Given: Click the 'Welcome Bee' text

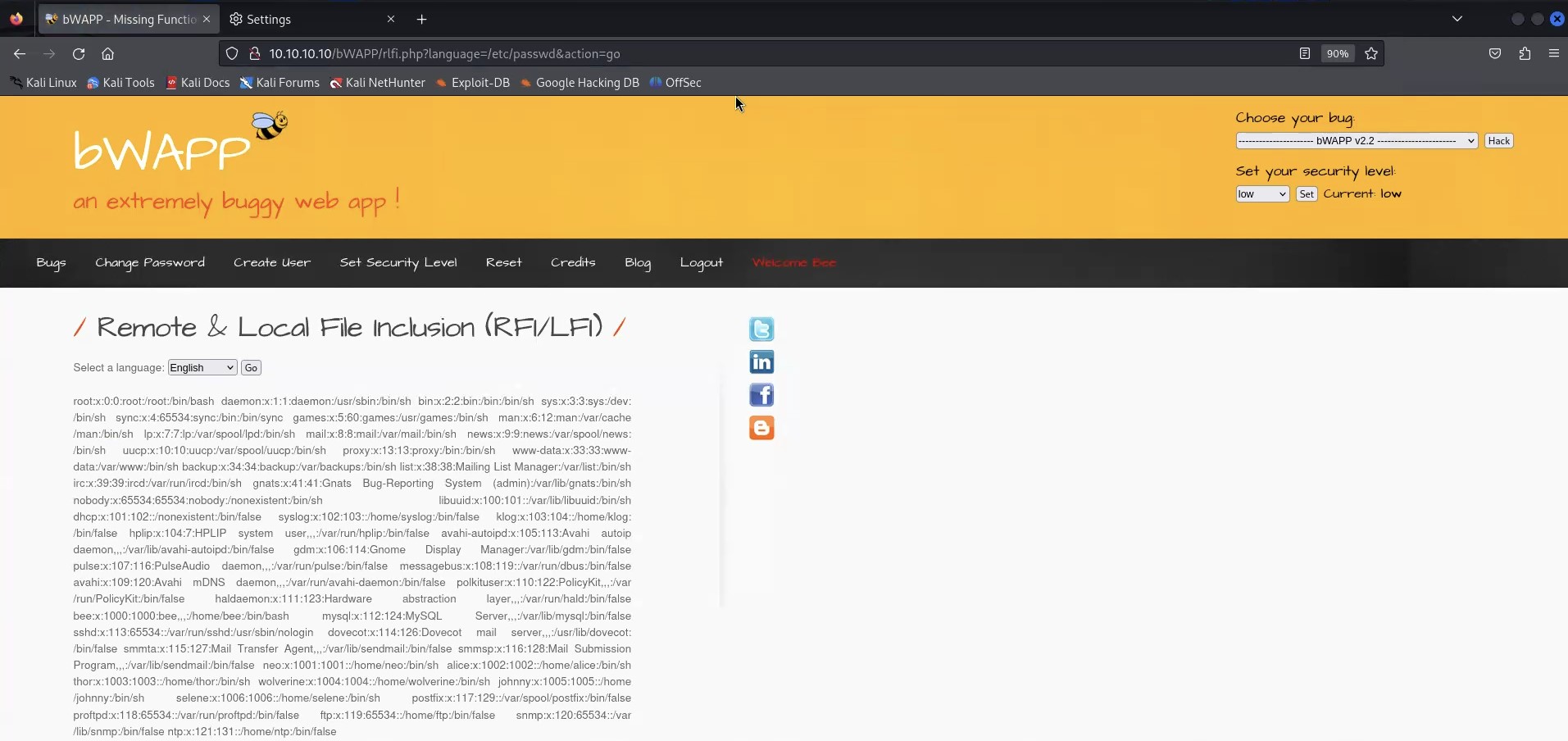Looking at the screenshot, I should click(x=794, y=263).
